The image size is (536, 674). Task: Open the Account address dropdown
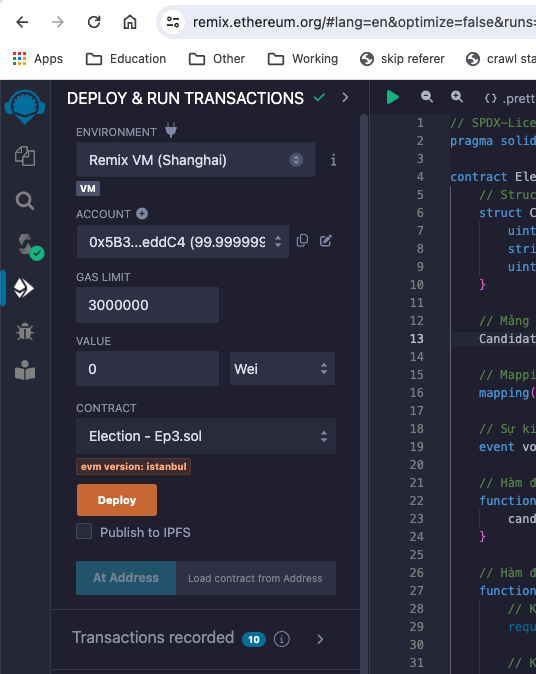click(x=183, y=242)
